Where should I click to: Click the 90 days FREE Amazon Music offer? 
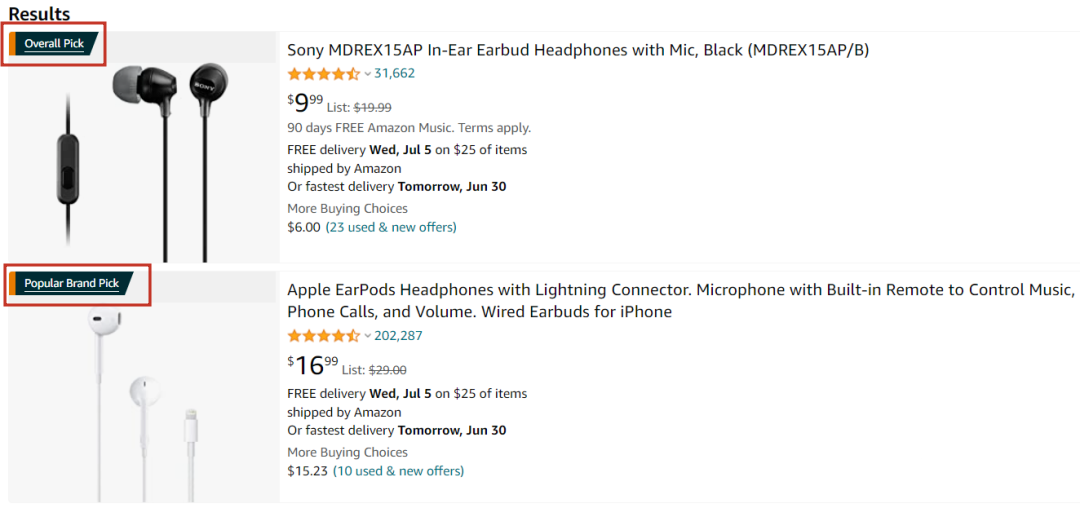pos(408,128)
